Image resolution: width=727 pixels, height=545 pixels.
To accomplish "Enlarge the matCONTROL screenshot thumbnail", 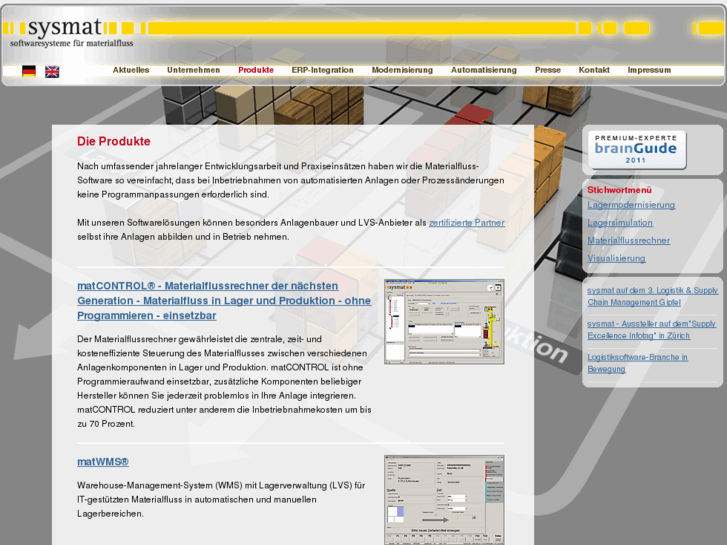I will [x=444, y=321].
